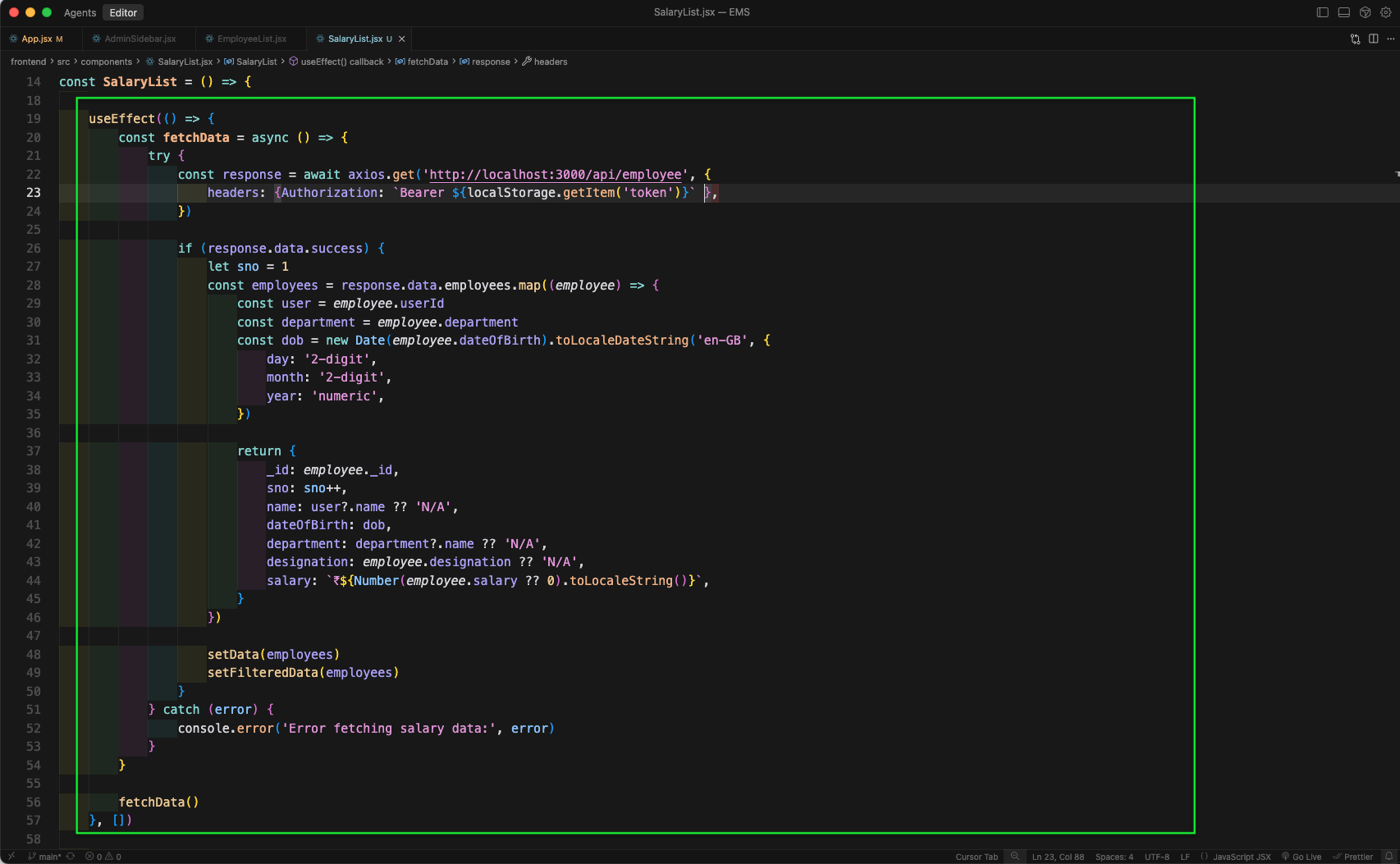Toggle Cursor Tab in the status bar
Viewport: 1400px width, 864px height.
tap(977, 857)
